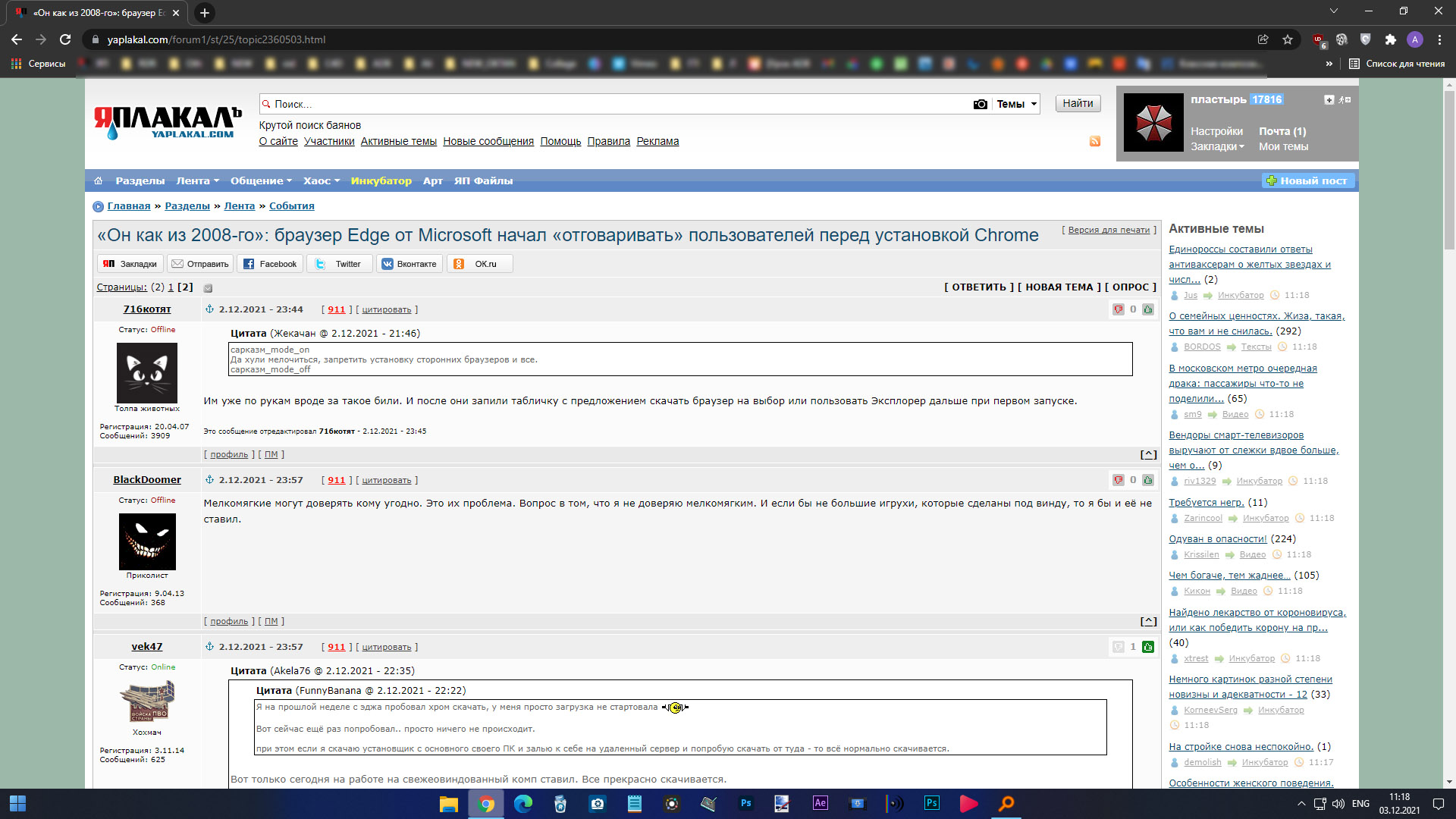Open the Версия для печати link

point(1109,230)
